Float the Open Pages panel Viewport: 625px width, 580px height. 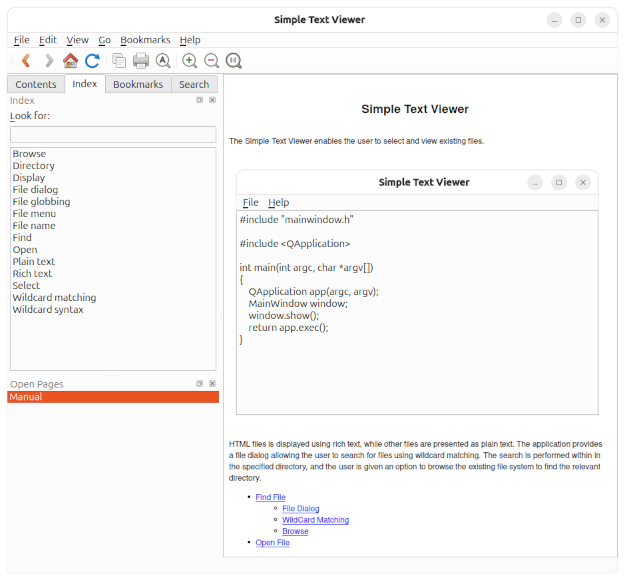(200, 384)
